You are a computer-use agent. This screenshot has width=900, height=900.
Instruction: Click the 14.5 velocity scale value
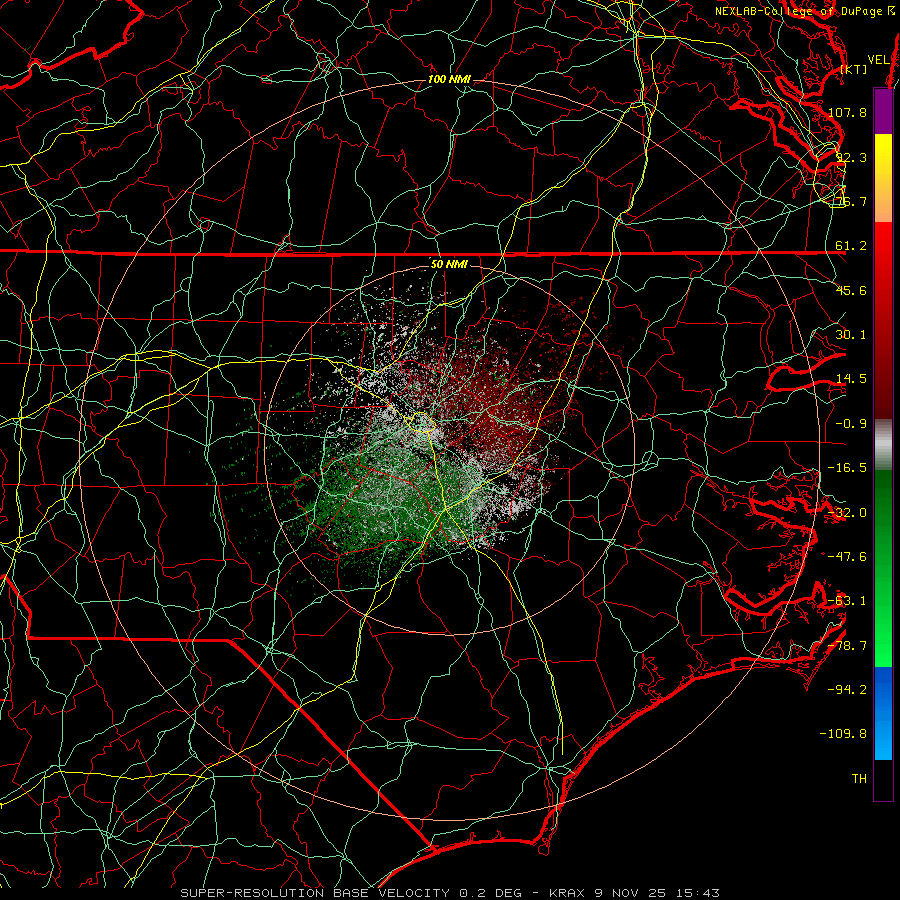(x=851, y=379)
